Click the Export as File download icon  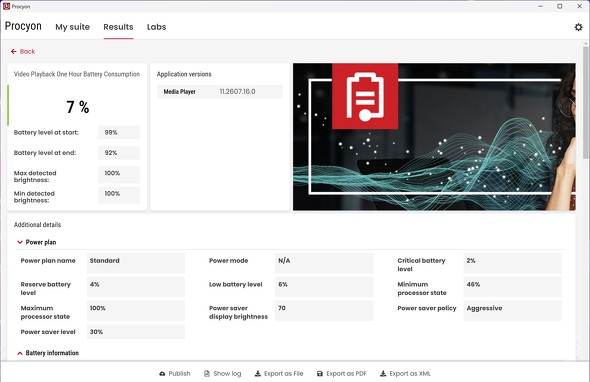coord(258,374)
